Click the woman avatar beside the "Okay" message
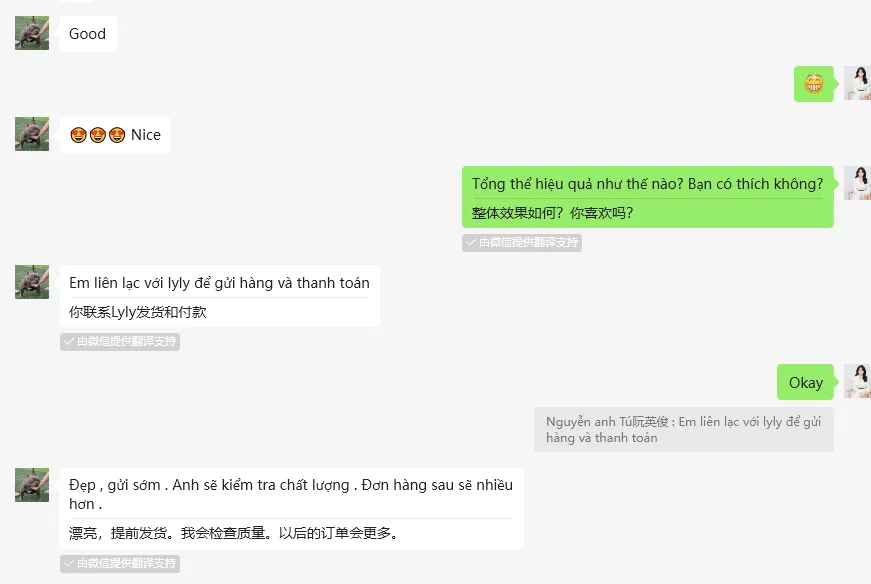Image resolution: width=871 pixels, height=584 pixels. coord(858,381)
